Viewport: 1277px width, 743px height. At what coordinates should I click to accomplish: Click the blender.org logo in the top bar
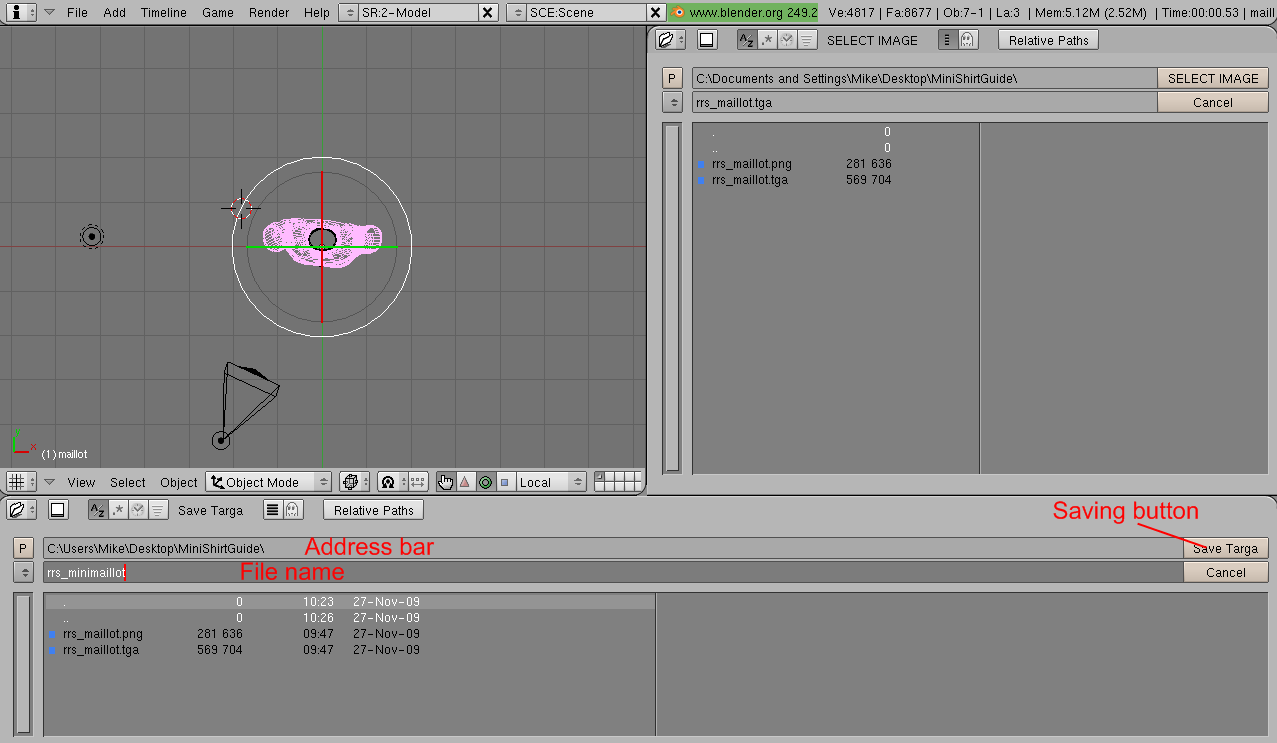(679, 12)
